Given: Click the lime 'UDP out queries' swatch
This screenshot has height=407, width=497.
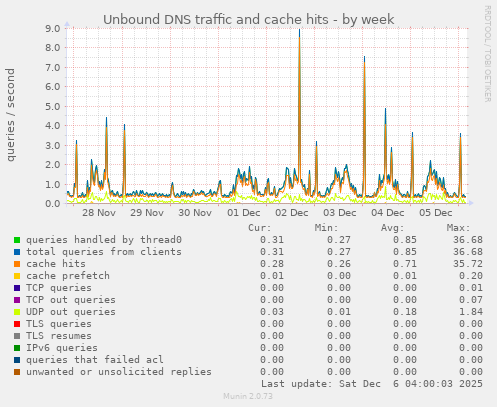Looking at the screenshot, I should (x=17, y=312).
